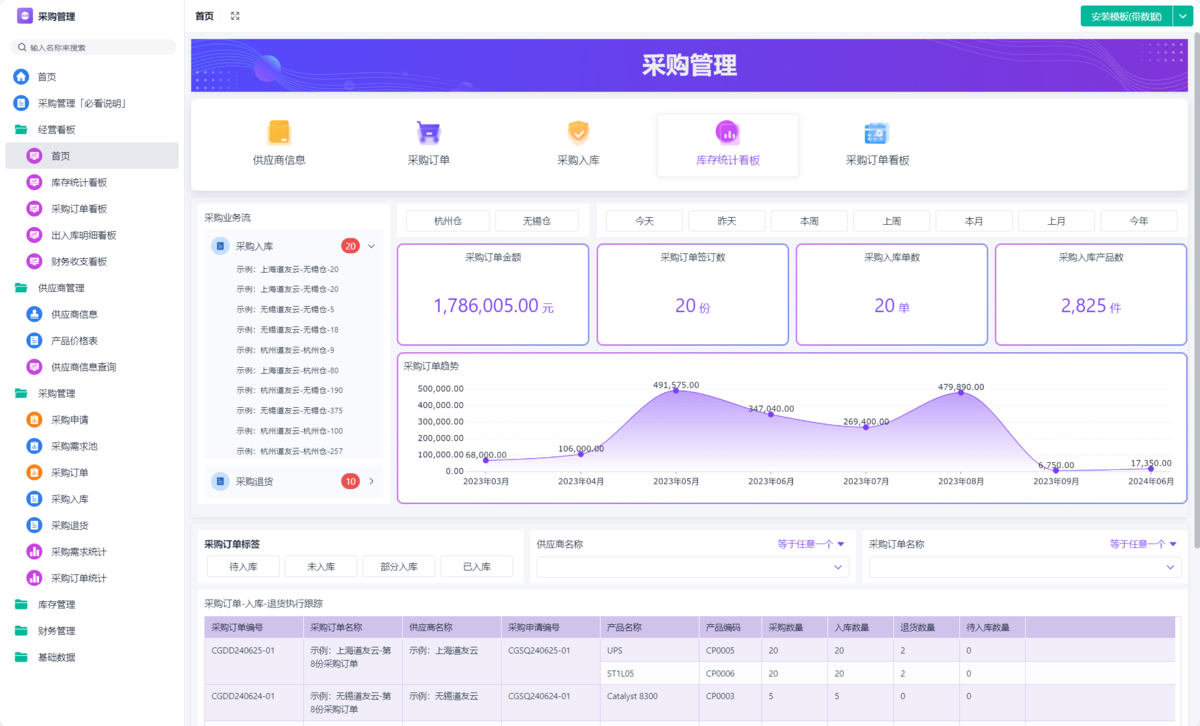Expand the 财务管理 folder
The height and width of the screenshot is (726, 1200).
pos(91,631)
